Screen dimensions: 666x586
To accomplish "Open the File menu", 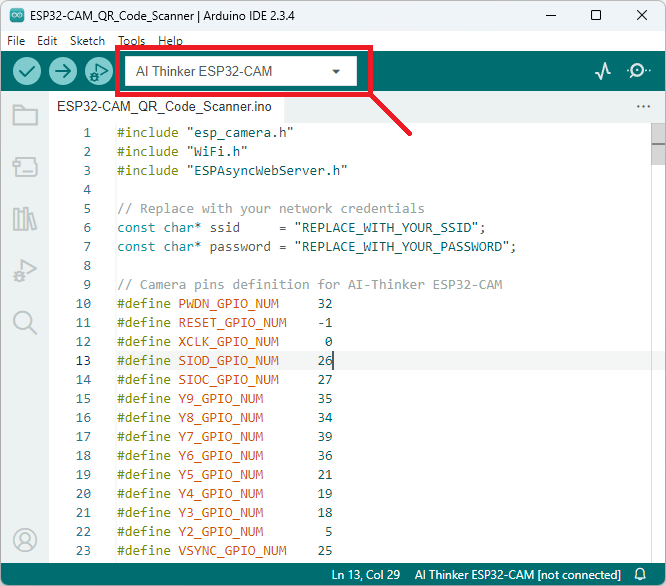I will click(x=16, y=41).
